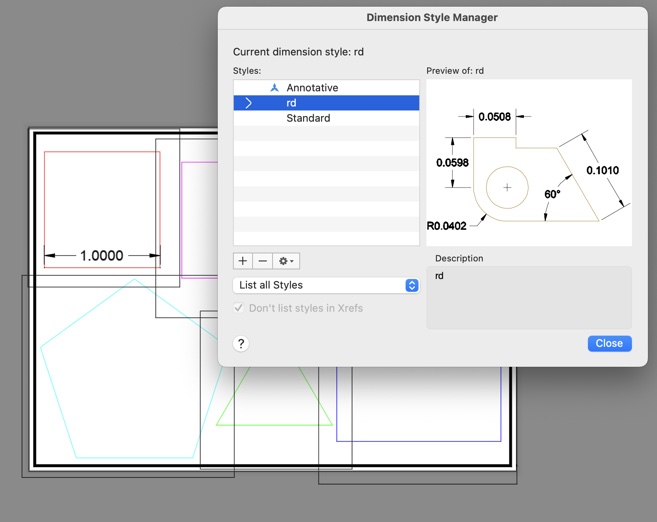Select the blue rectangle in drawing
The image size is (657, 522).
[420, 440]
